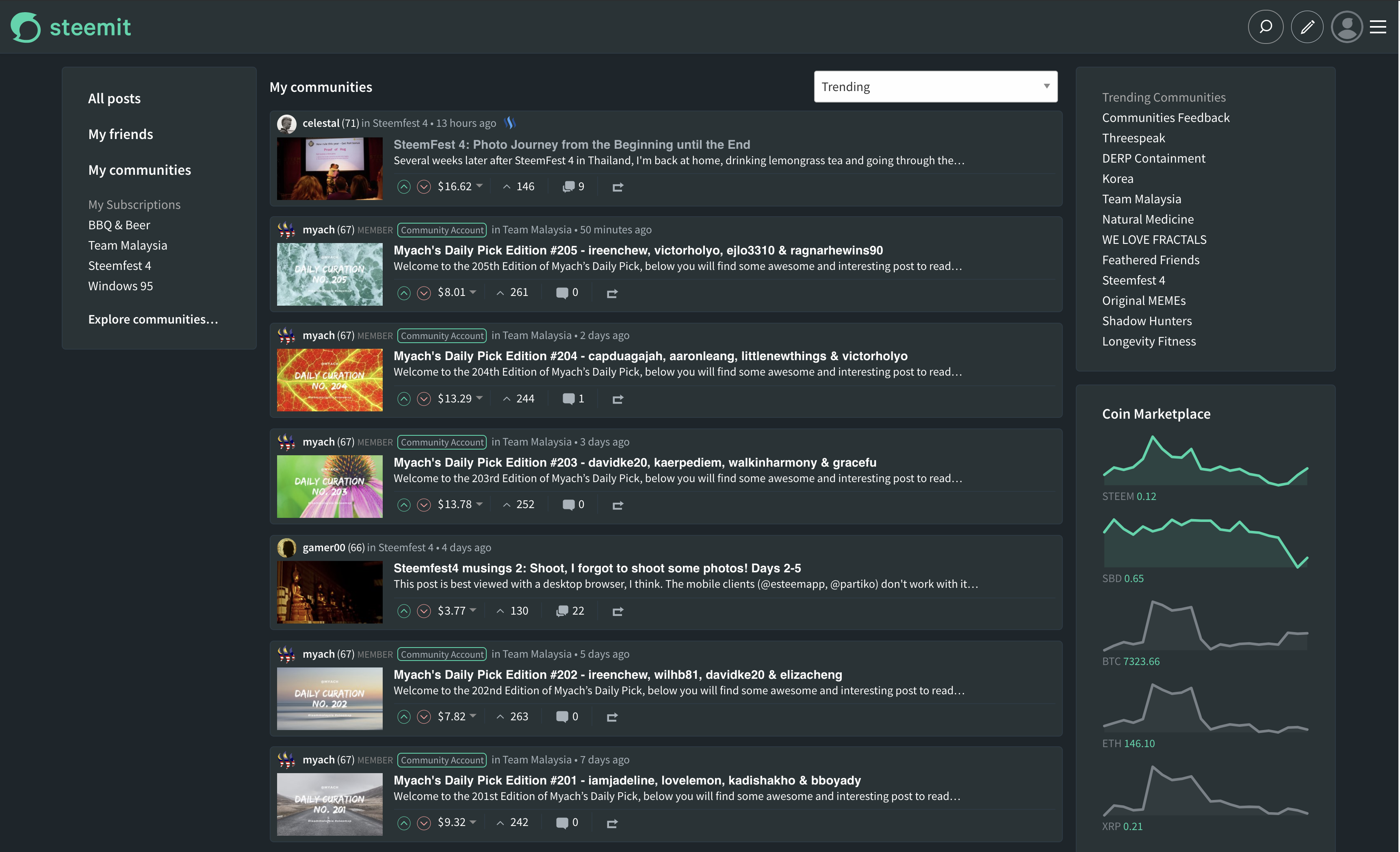Screen dimensions: 1400x852
Task: Expand the $7.82 payout details
Action: tap(457, 716)
